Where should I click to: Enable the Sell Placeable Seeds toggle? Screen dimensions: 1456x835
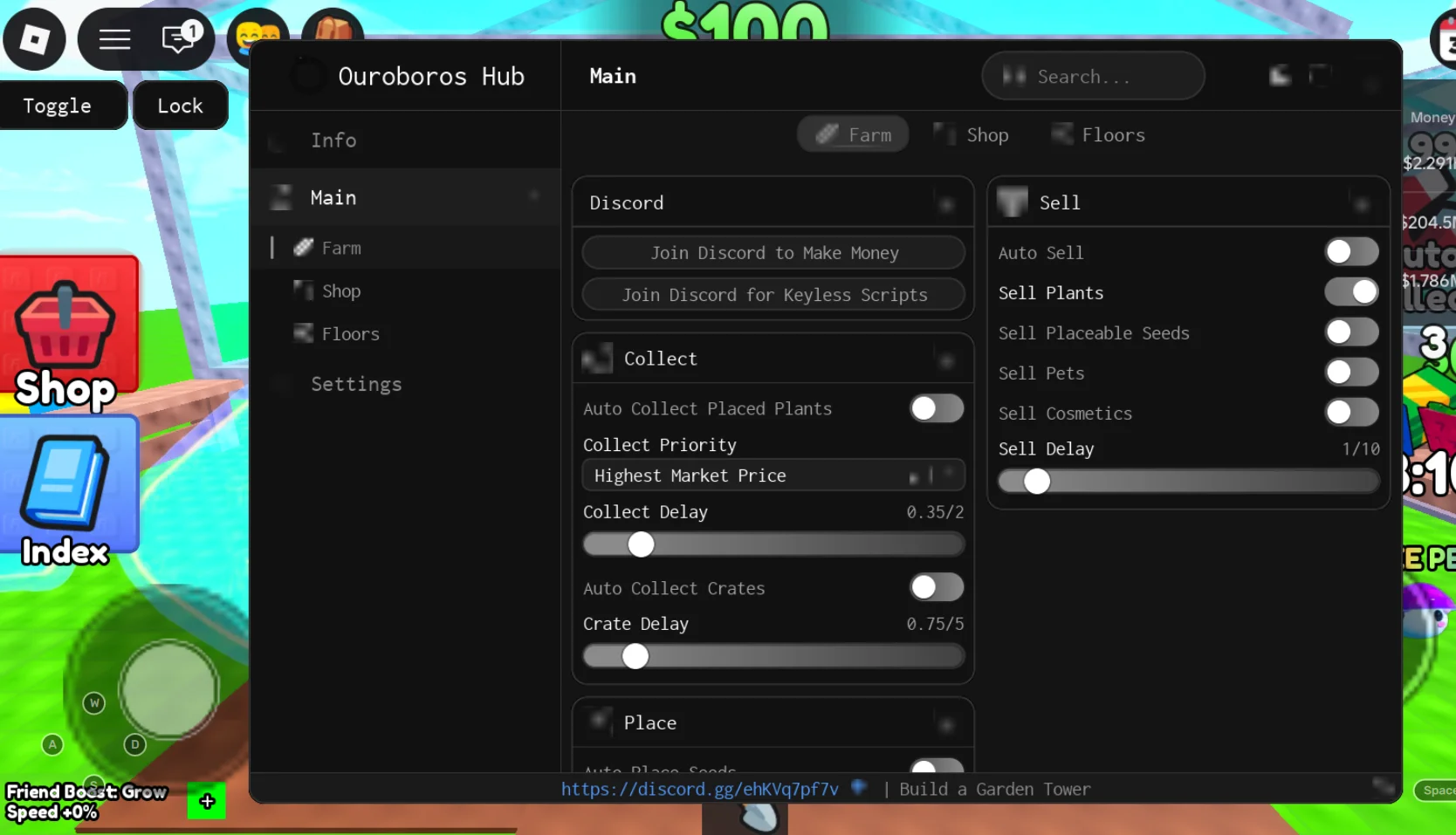pyautogui.click(x=1351, y=332)
